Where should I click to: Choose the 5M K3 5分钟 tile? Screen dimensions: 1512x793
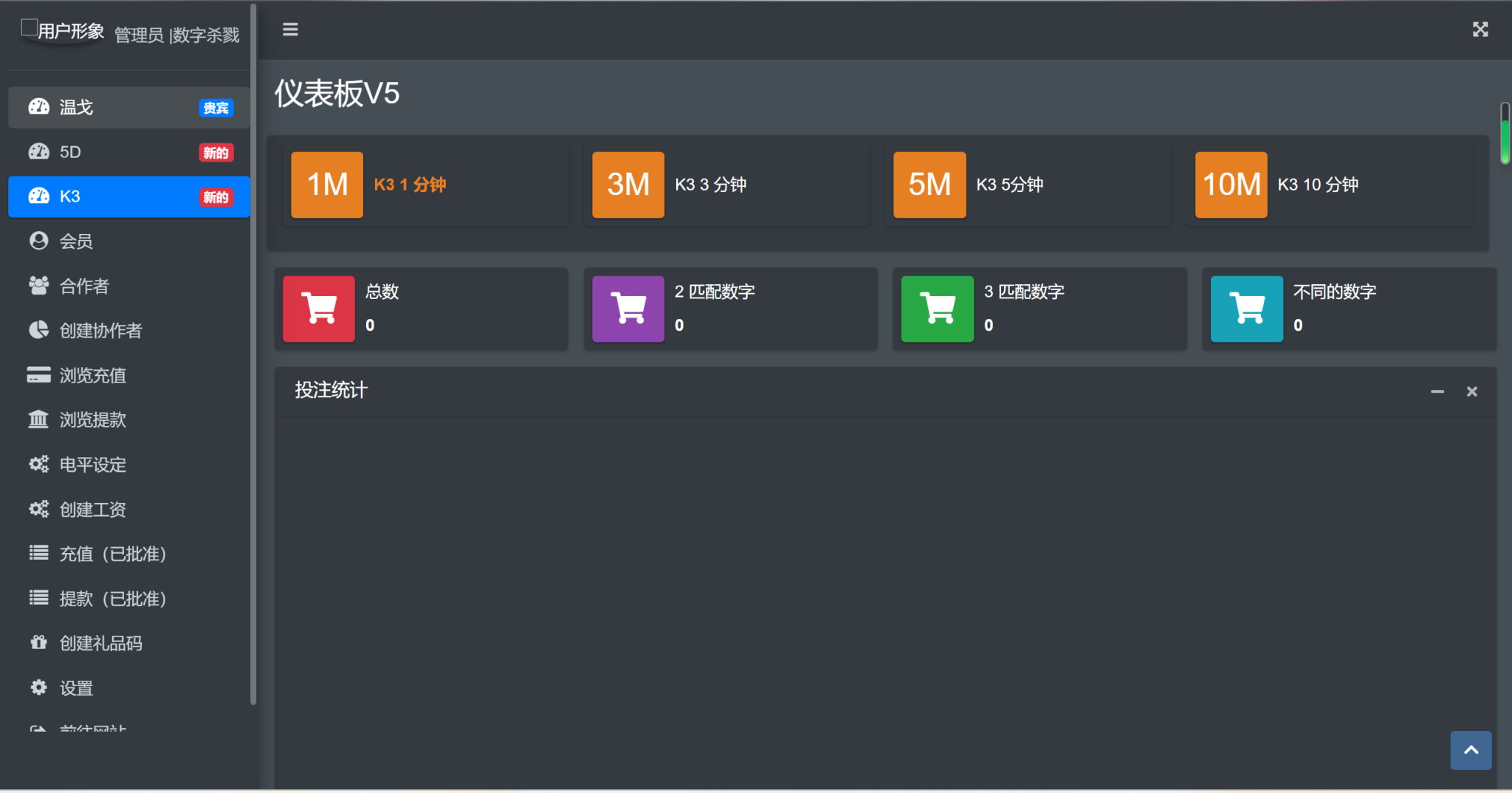click(929, 185)
